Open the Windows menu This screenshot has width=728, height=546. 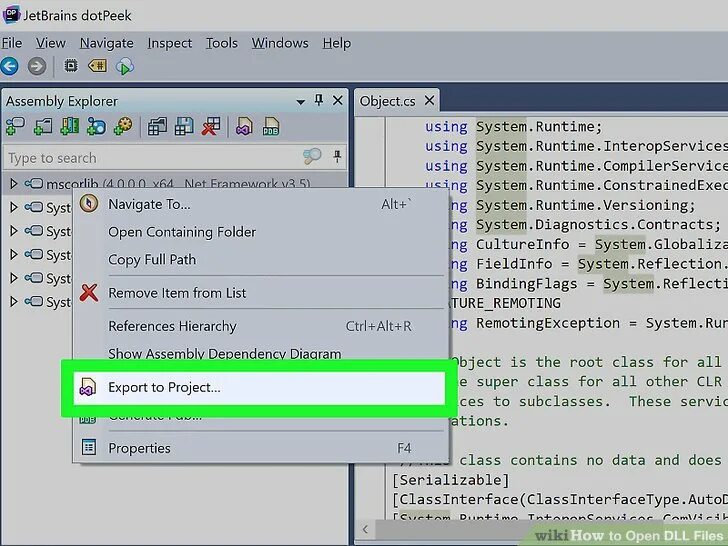[x=280, y=43]
